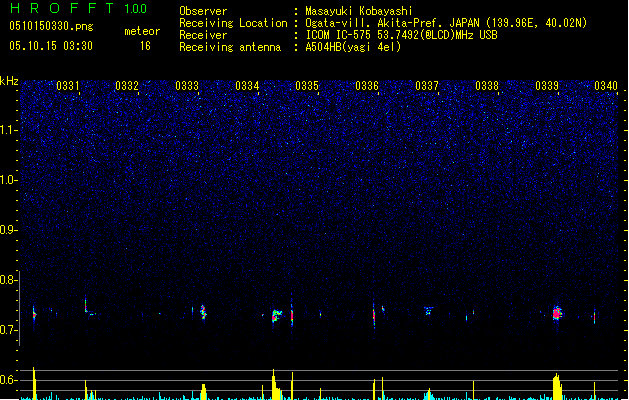The height and width of the screenshot is (400, 629).
Task: Click the 0332 time marker
Action: click(x=127, y=86)
